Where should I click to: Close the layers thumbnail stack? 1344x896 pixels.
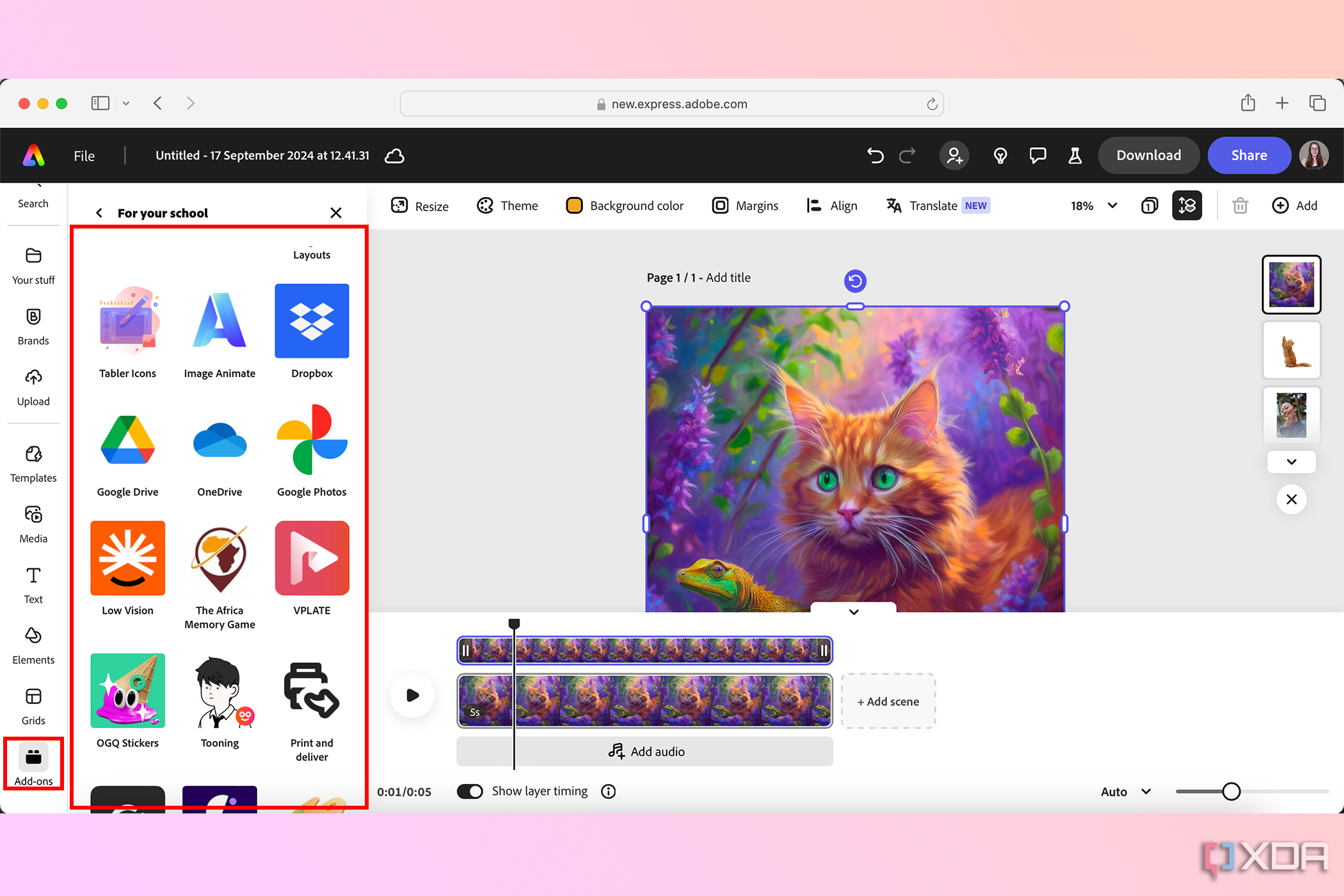pos(1292,499)
